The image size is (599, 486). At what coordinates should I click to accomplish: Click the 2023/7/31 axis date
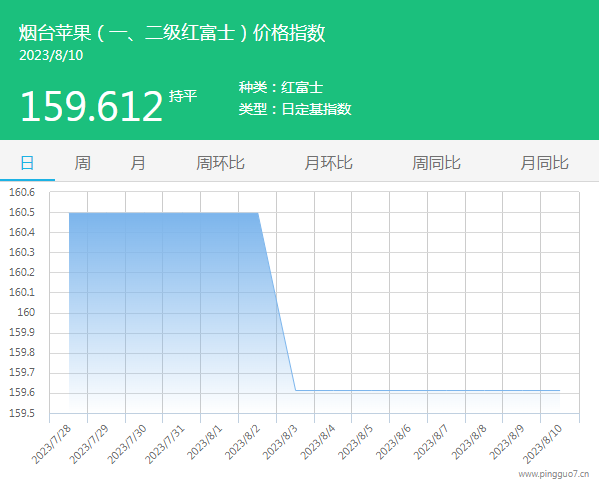(x=165, y=444)
